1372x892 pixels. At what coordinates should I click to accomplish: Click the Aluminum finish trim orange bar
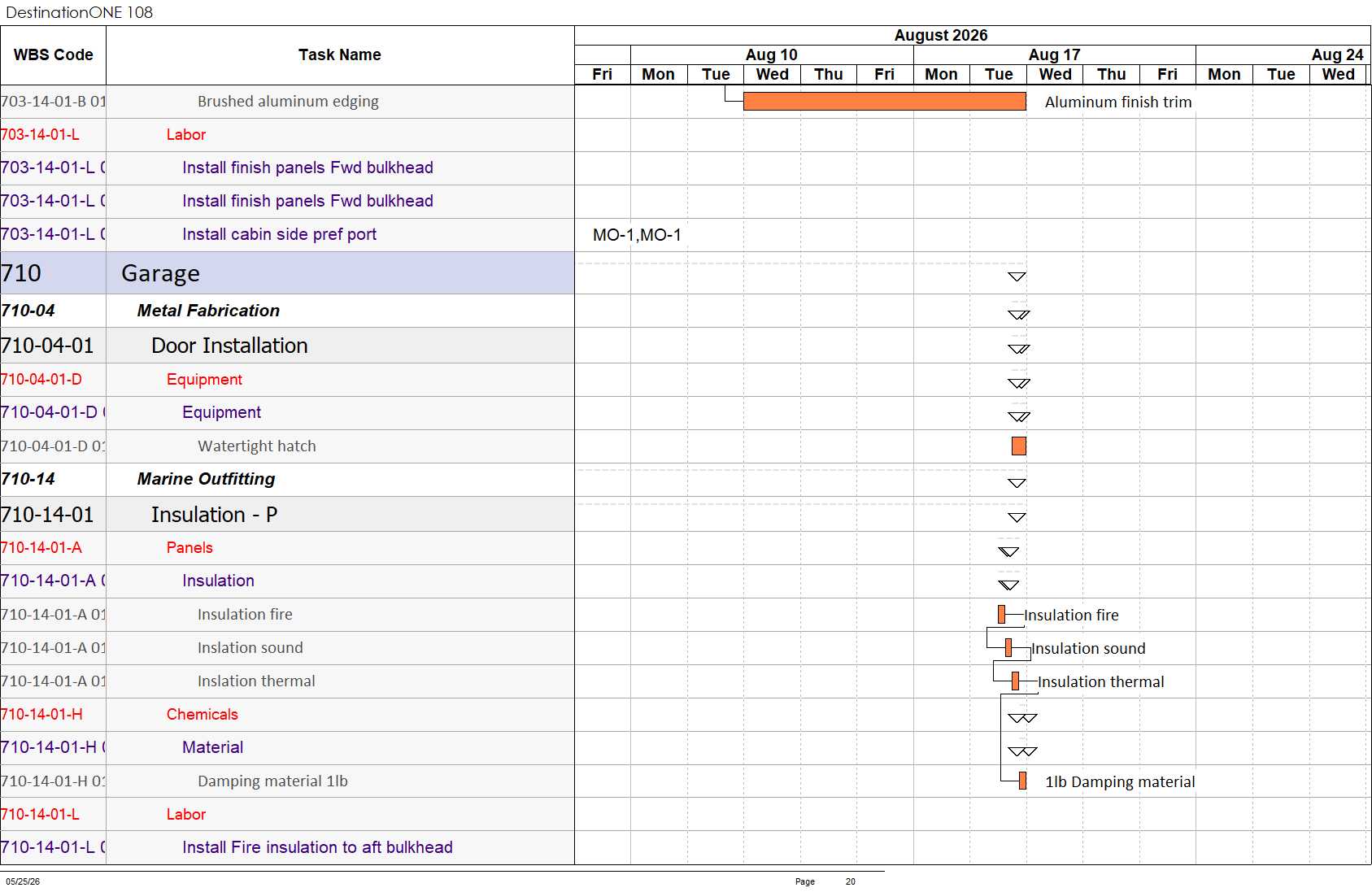tap(884, 101)
